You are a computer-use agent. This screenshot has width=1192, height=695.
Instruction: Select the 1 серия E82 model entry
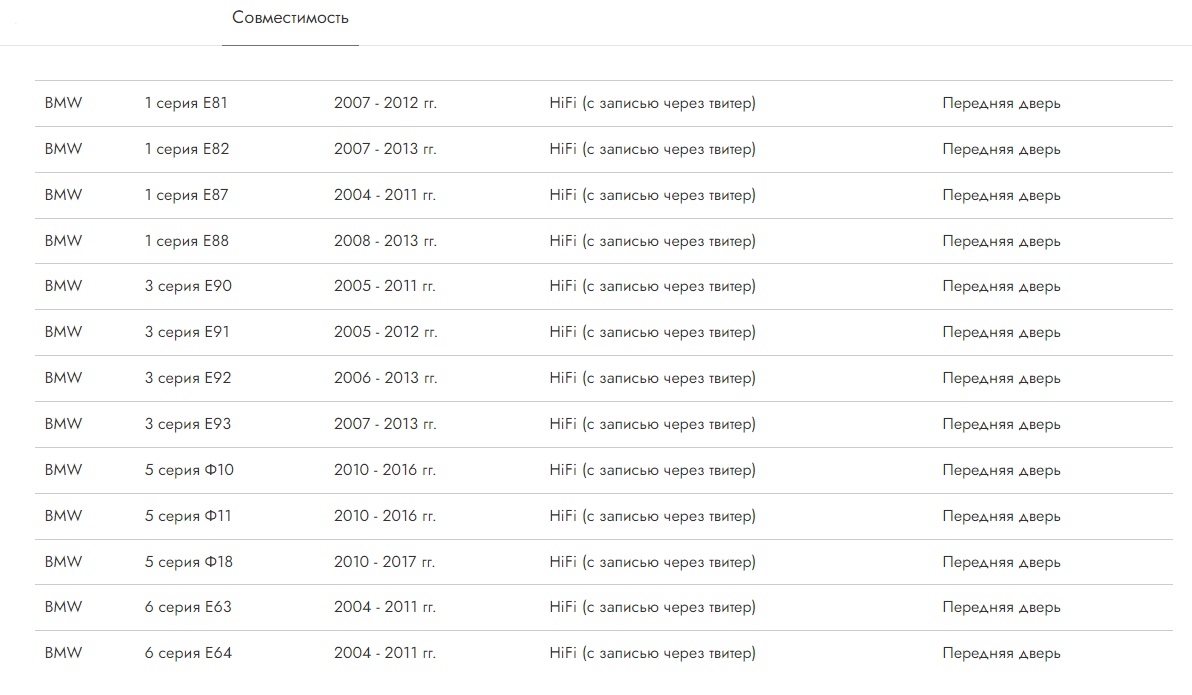(186, 149)
